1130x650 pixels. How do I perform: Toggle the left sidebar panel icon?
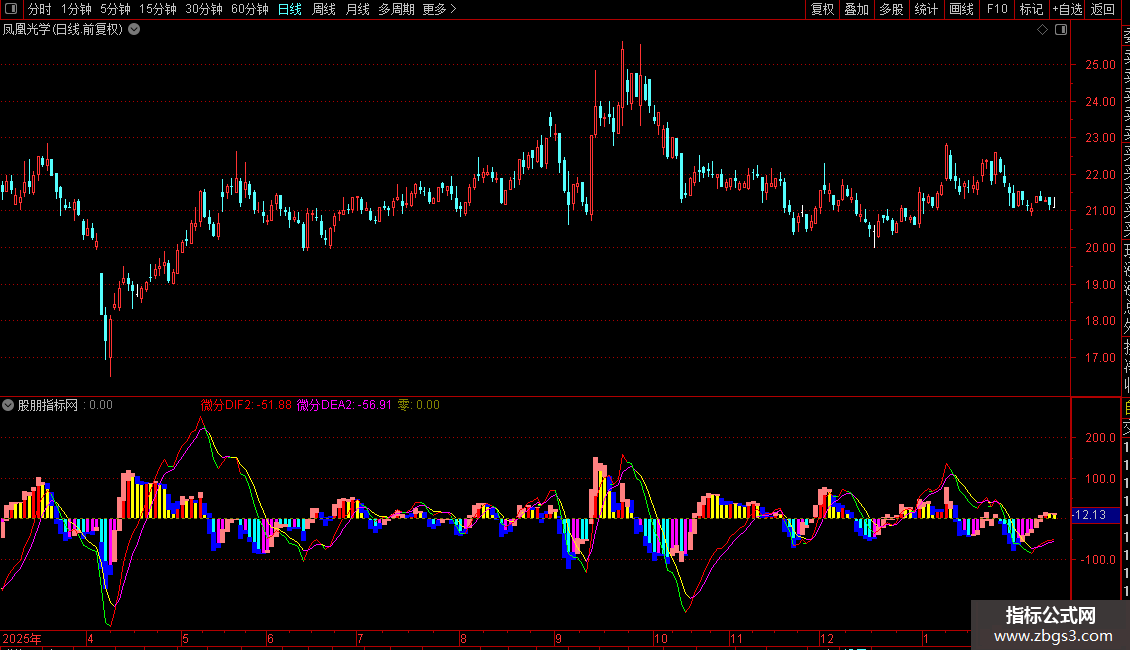[10, 10]
